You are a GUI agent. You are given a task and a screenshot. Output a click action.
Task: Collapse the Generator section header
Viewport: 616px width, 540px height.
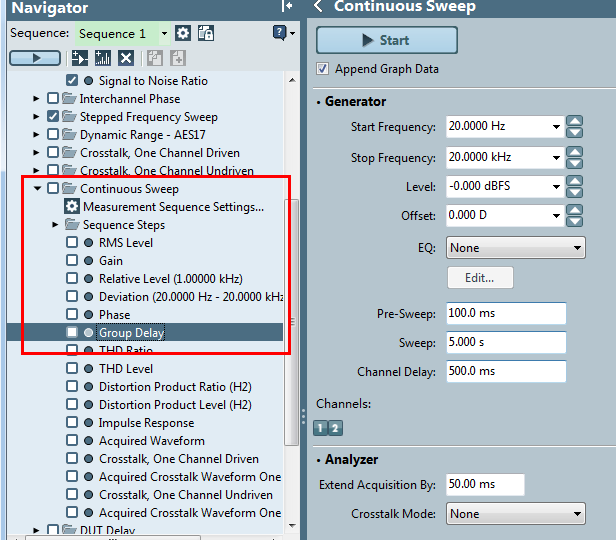pyautogui.click(x=355, y=101)
